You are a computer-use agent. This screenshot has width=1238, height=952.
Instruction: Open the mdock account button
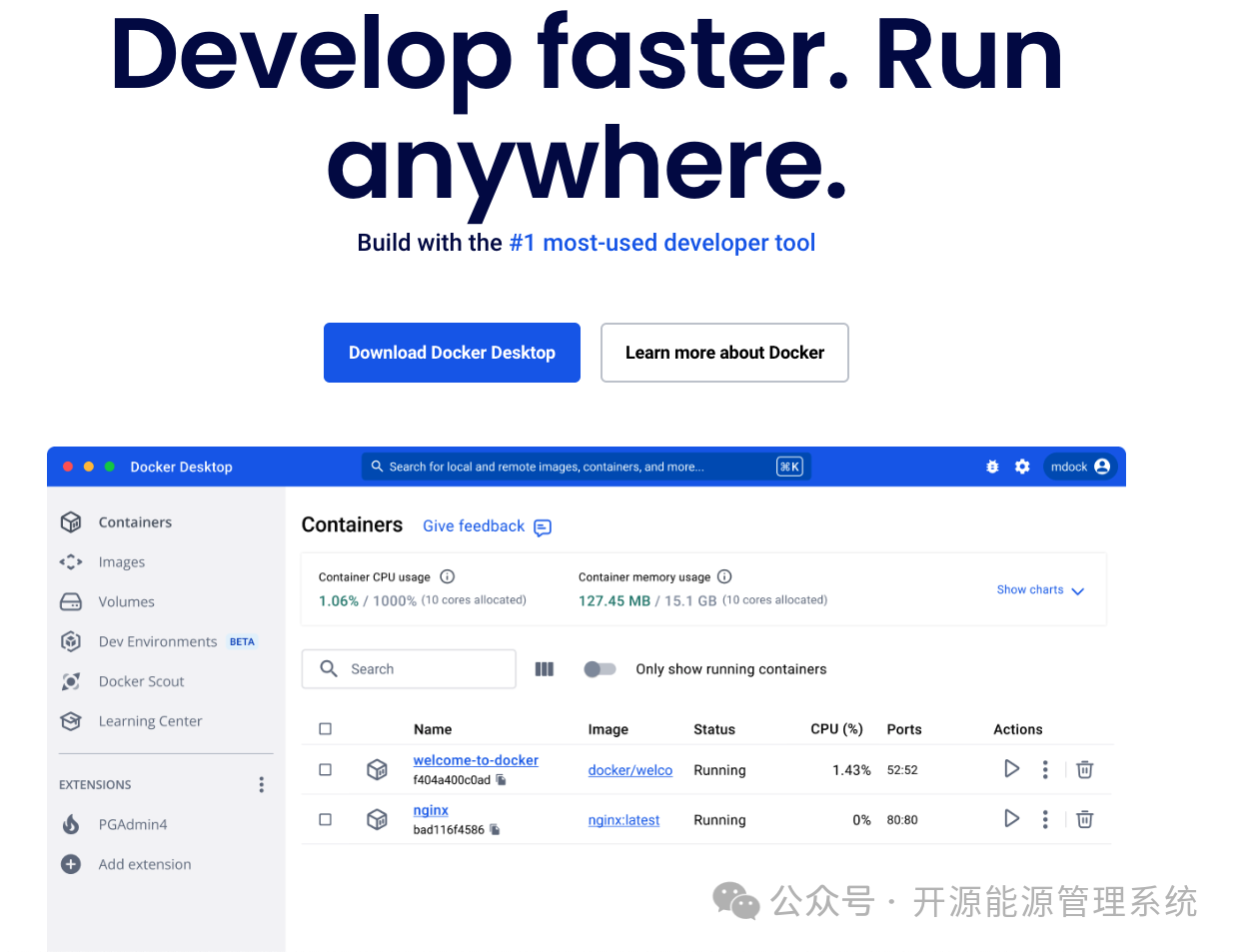(1080, 467)
